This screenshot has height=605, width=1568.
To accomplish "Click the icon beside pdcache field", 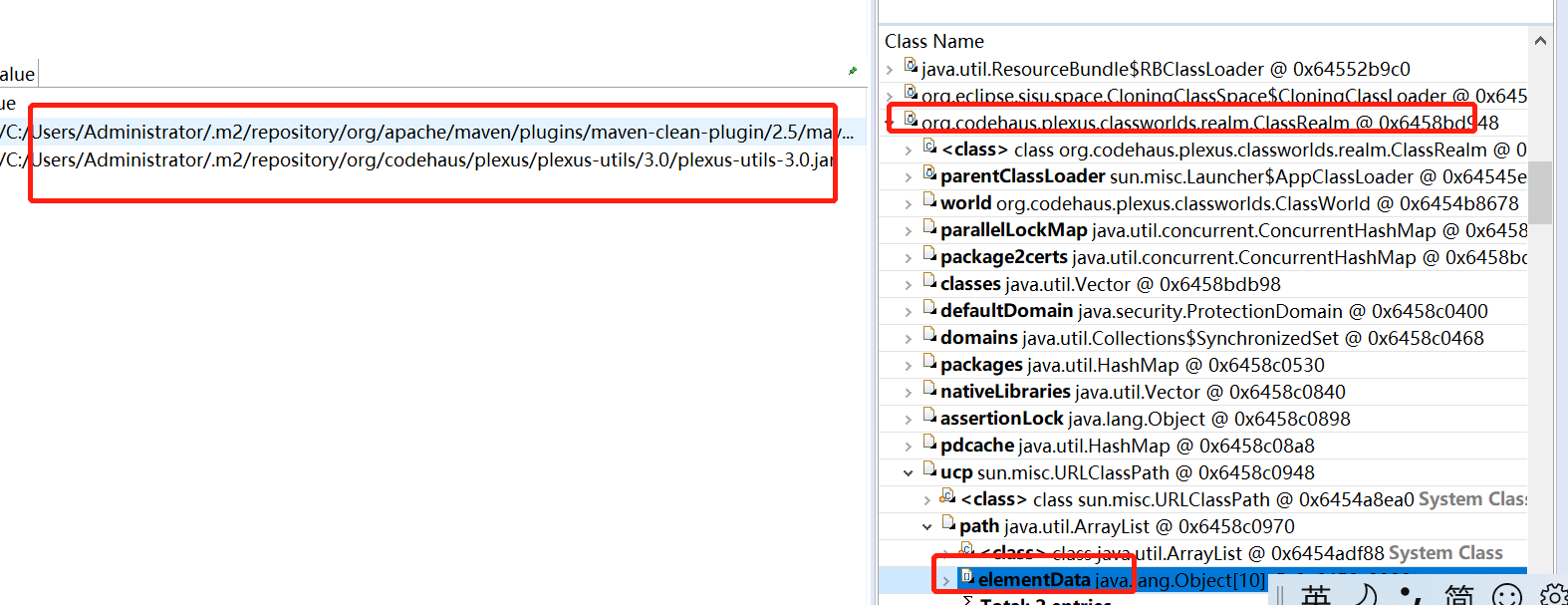I will tap(929, 443).
